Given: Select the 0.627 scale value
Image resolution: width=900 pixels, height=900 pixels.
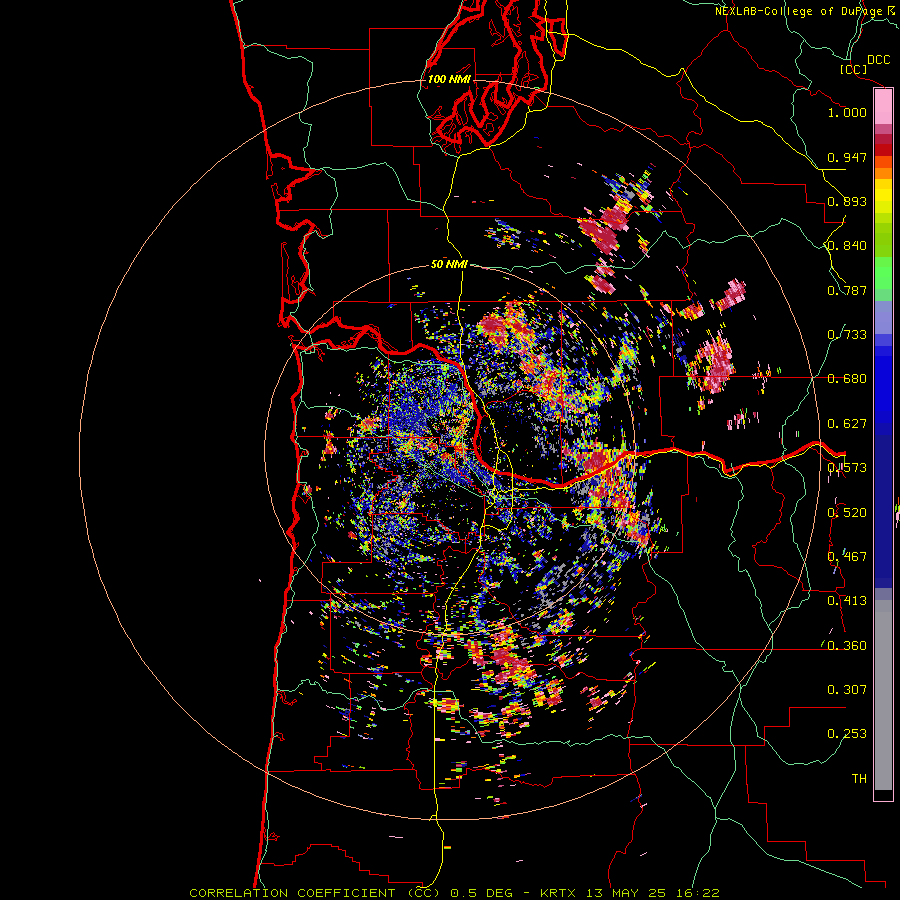Looking at the screenshot, I should coord(847,424).
